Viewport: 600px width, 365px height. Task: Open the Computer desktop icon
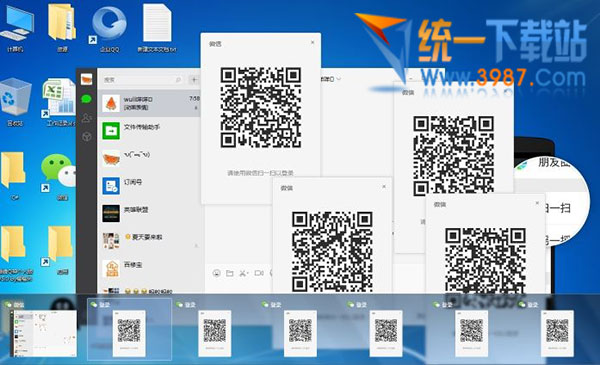point(16,28)
